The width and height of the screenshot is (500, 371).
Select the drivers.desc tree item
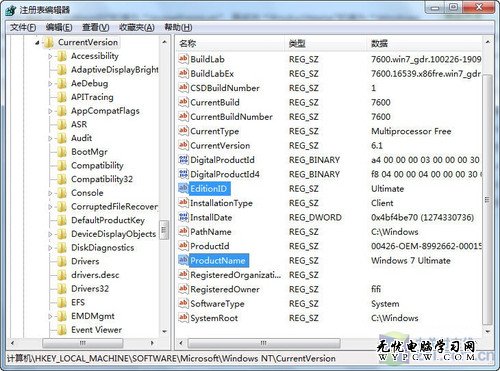click(95, 275)
